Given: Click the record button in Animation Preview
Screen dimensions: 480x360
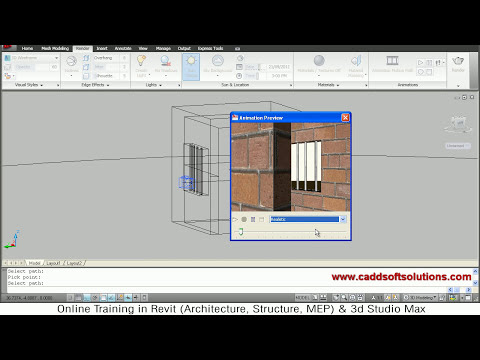Looking at the screenshot, I should 244,219.
